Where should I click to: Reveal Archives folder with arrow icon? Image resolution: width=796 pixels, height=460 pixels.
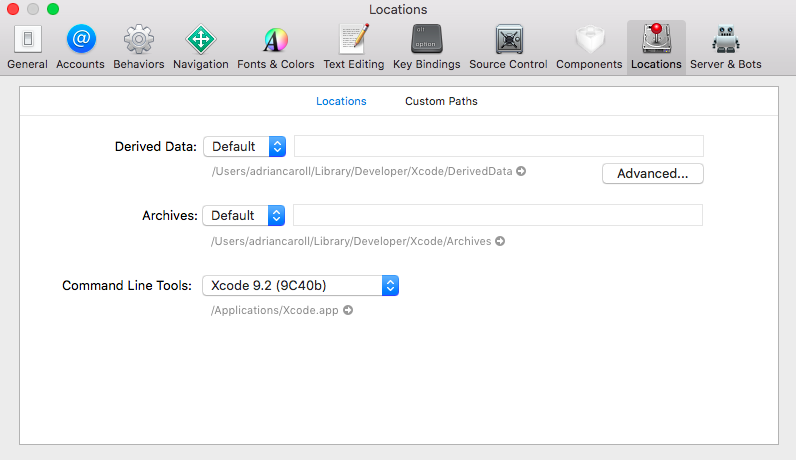point(500,241)
